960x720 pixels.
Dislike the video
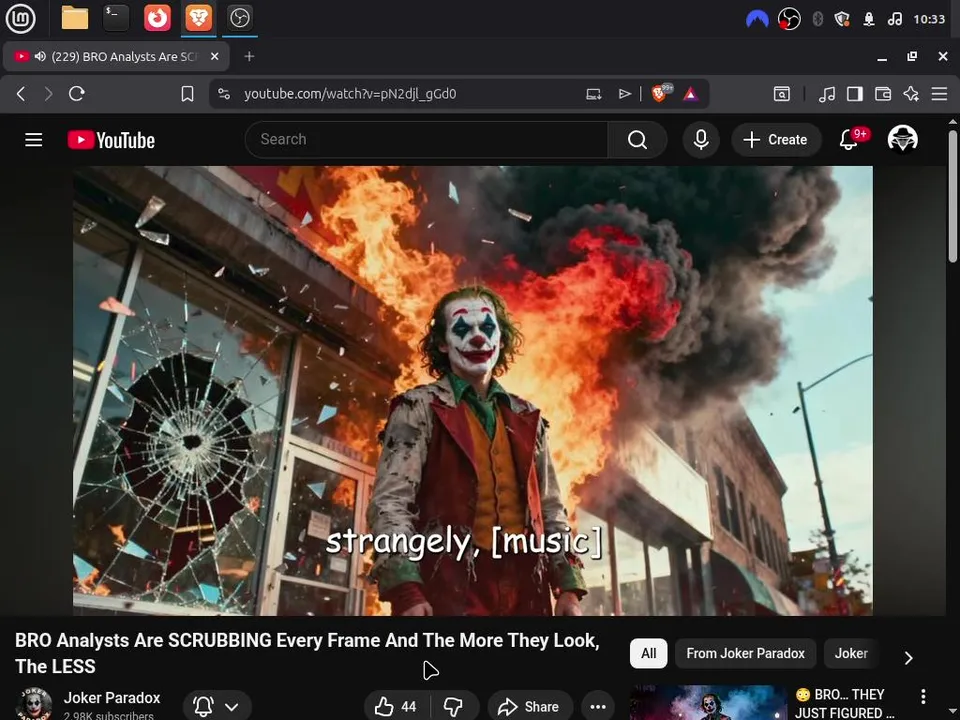(454, 707)
